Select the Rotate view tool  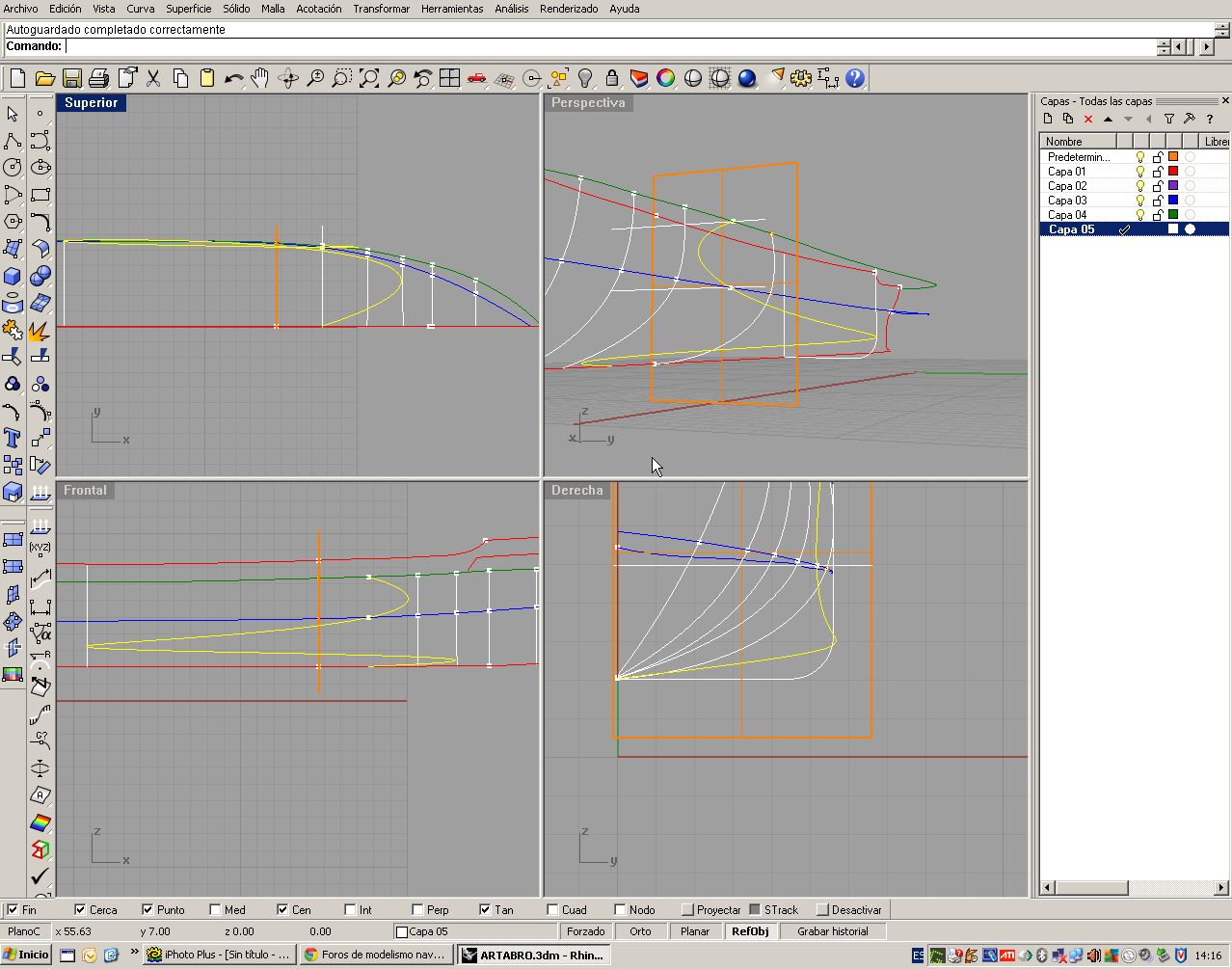[287, 78]
